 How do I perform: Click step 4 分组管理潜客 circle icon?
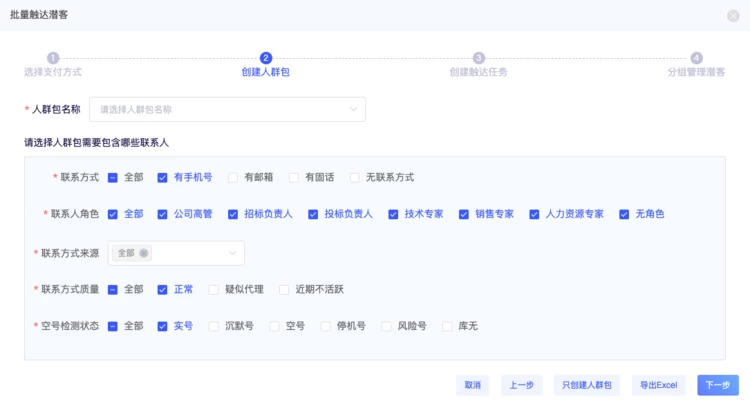[x=696, y=58]
